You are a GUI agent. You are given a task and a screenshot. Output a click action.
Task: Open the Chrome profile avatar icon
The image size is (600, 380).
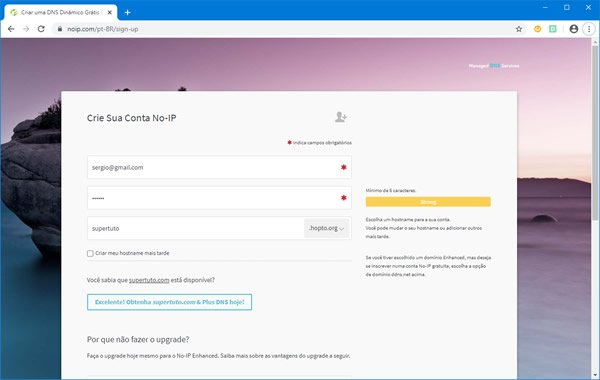pyautogui.click(x=574, y=29)
